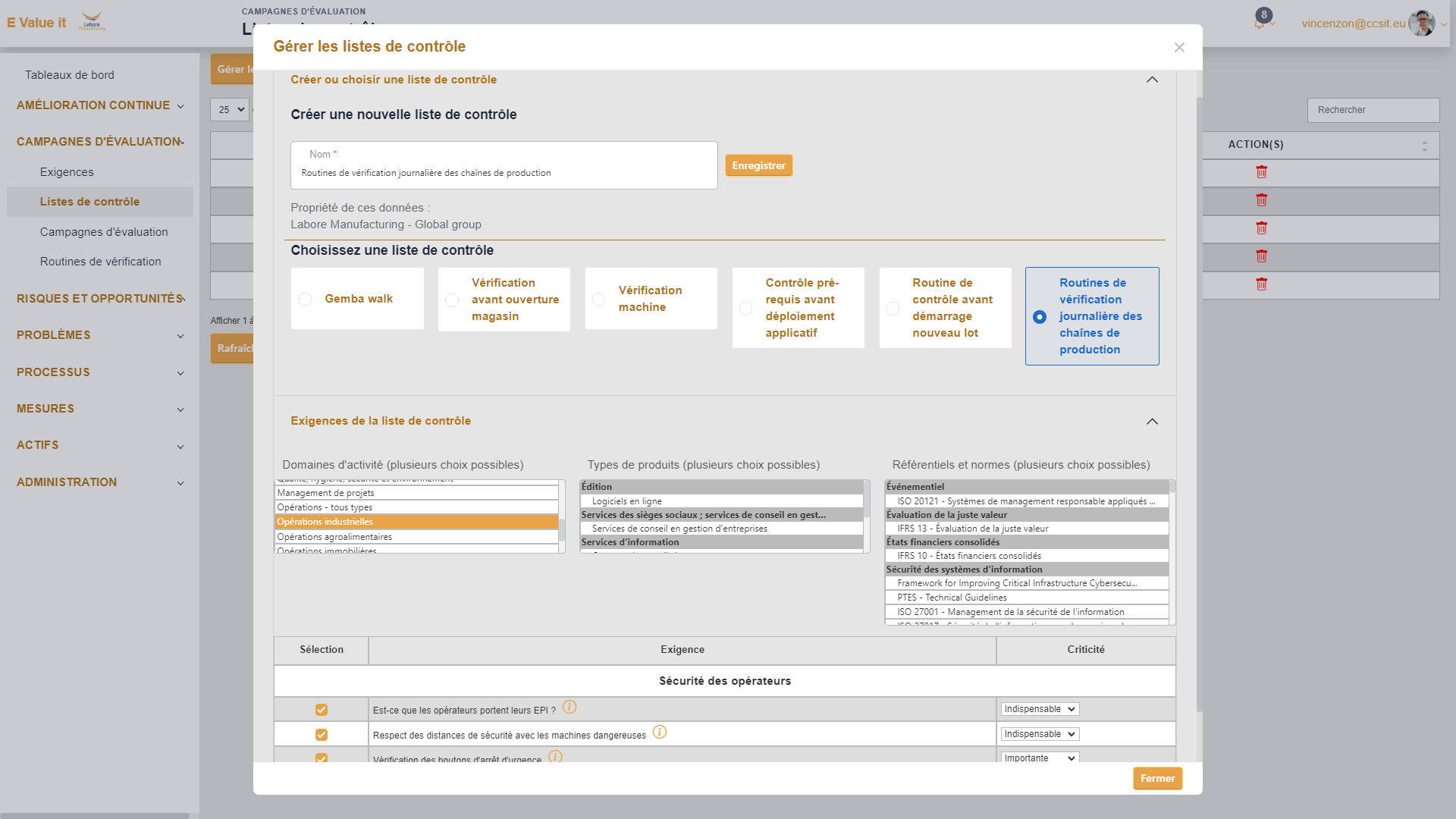The width and height of the screenshot is (1456, 819).
Task: Click the Rechercher search field
Action: [1373, 110]
